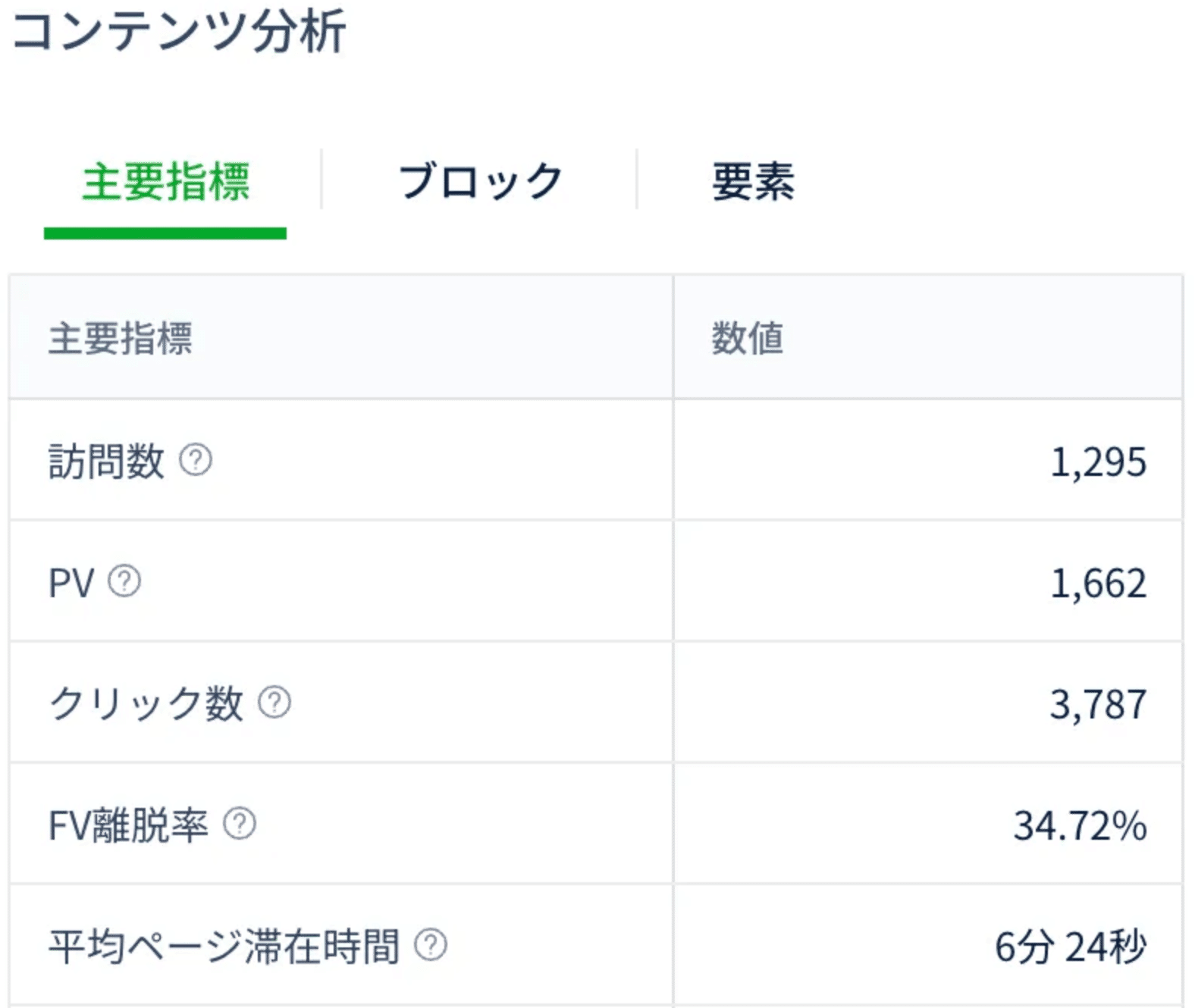
Task: Click the help icon beside PV
Action: tap(124, 581)
